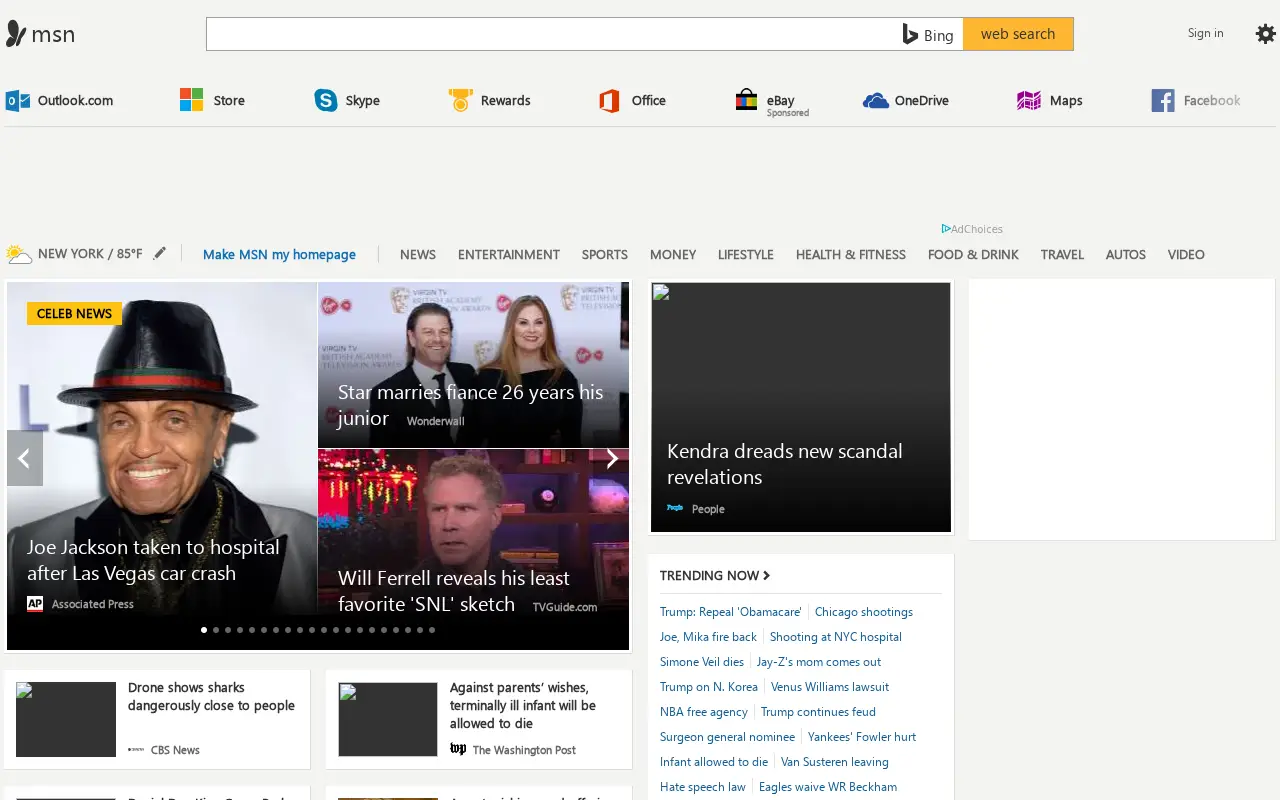This screenshot has width=1280, height=800.
Task: Open the Microsoft Store icon
Action: (191, 100)
